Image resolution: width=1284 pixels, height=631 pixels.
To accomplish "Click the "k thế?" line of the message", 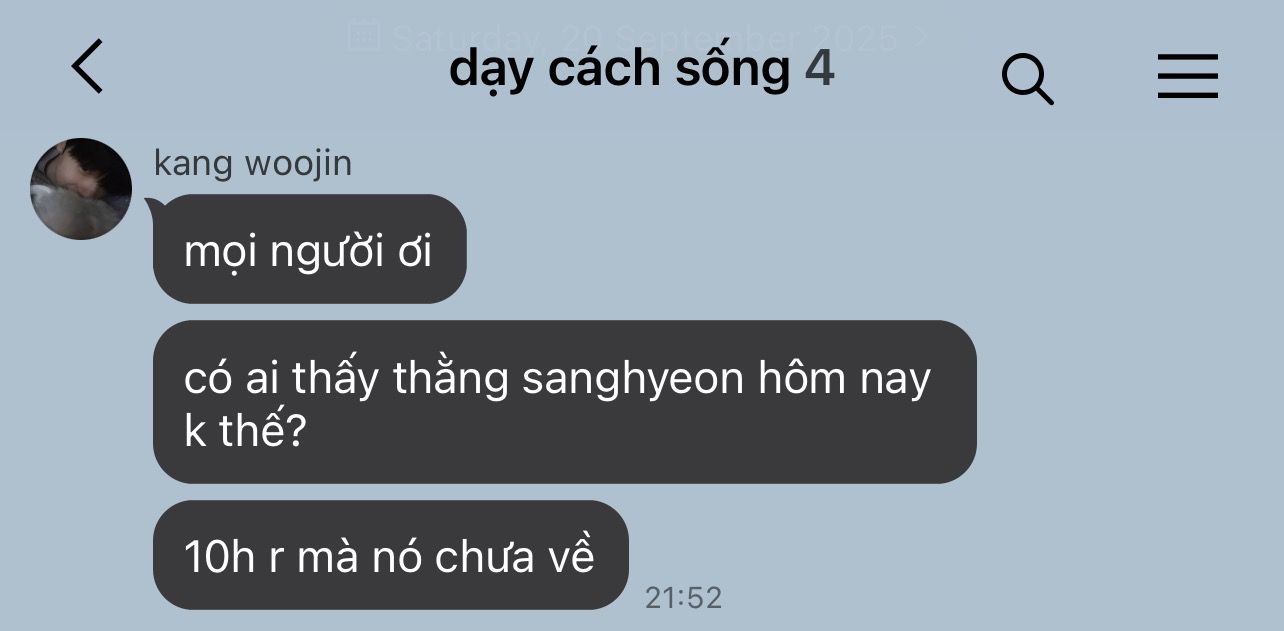I will 244,434.
